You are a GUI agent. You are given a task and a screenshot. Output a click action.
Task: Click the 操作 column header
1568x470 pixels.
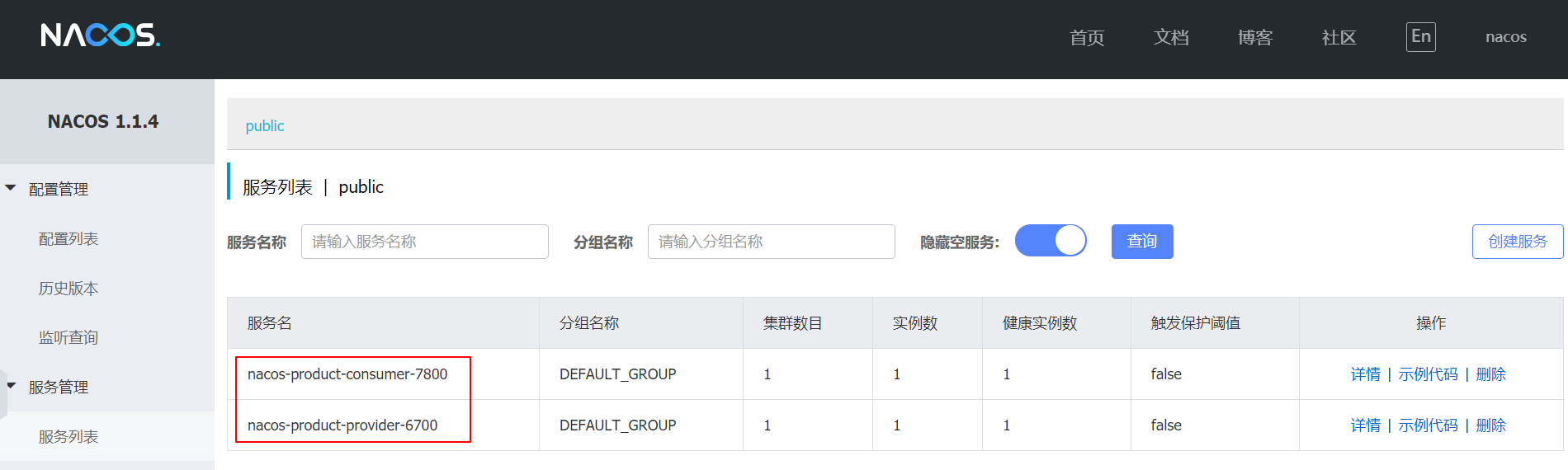[1431, 323]
